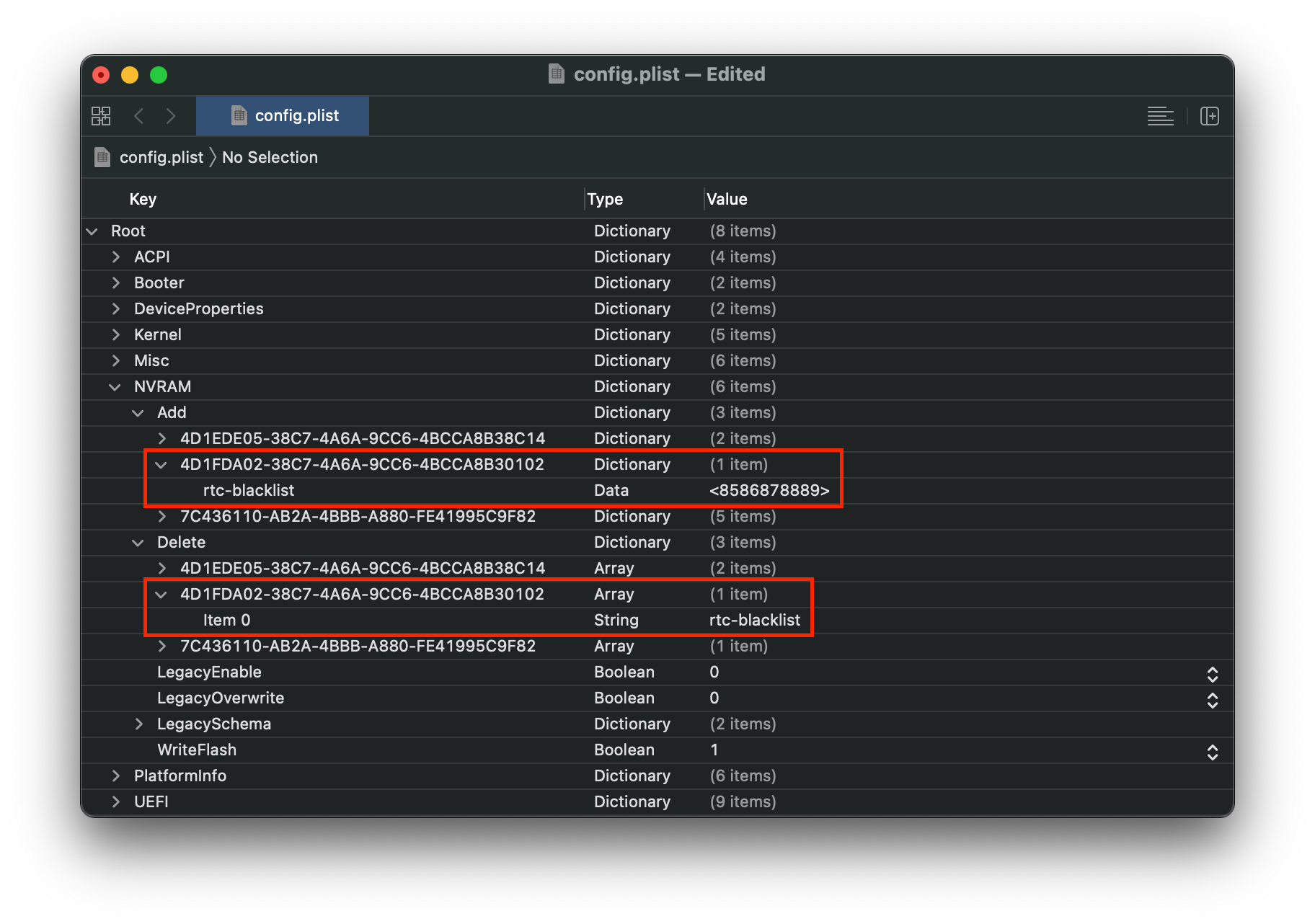Collapse the NVRAM dictionary
This screenshot has width=1315, height=924.
click(115, 387)
